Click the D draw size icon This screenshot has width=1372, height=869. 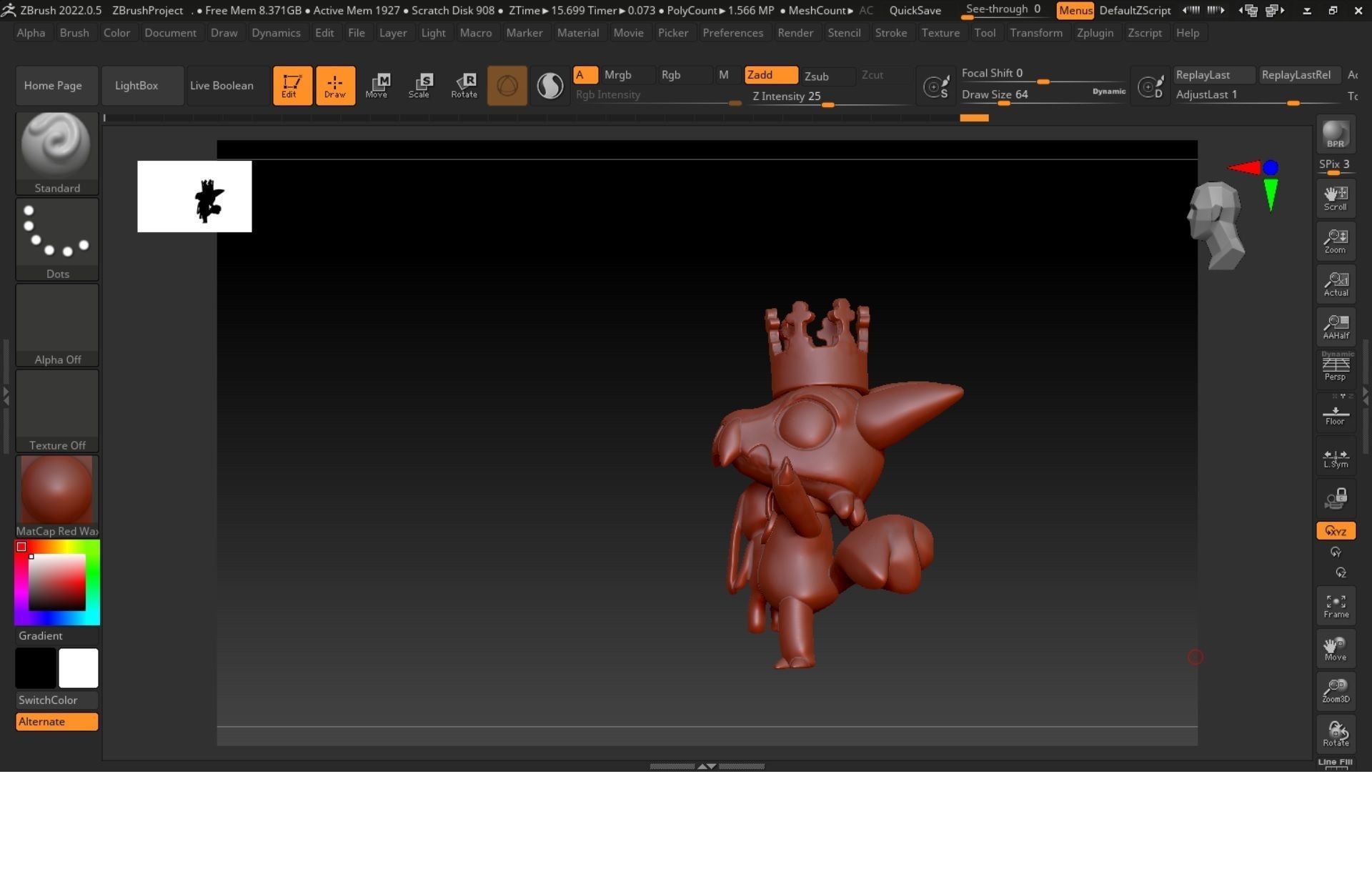1150,86
